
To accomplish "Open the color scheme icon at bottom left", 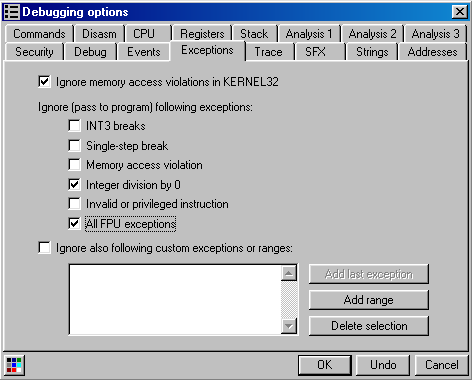I will (14, 365).
